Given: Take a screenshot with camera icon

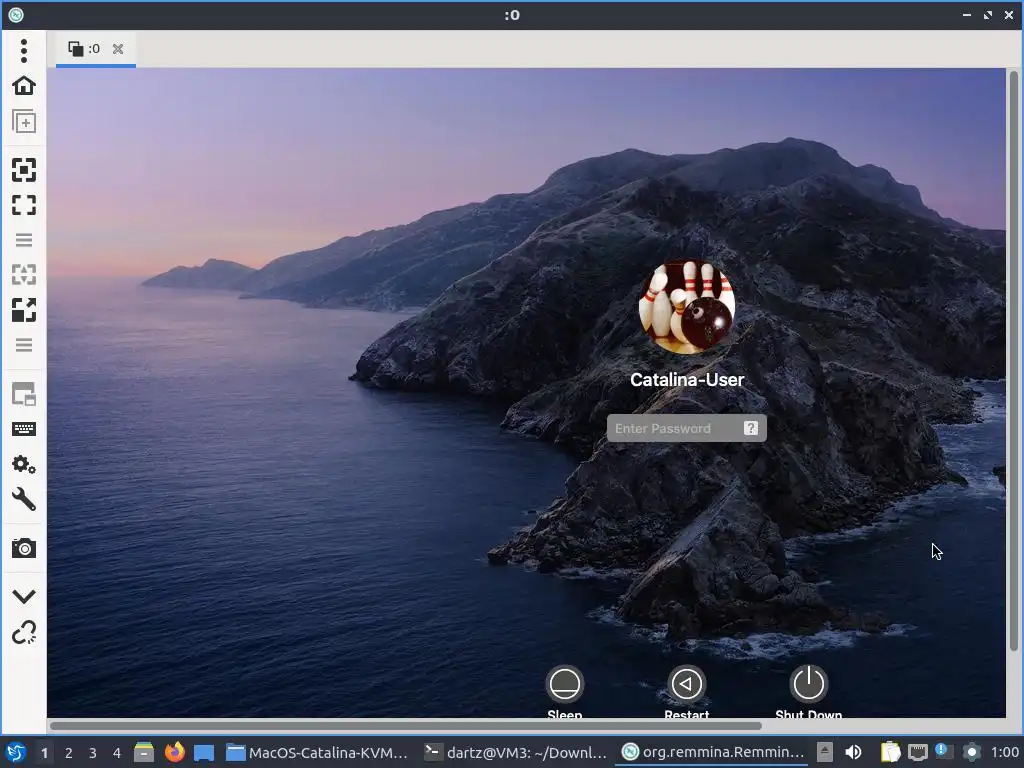Looking at the screenshot, I should (x=24, y=549).
